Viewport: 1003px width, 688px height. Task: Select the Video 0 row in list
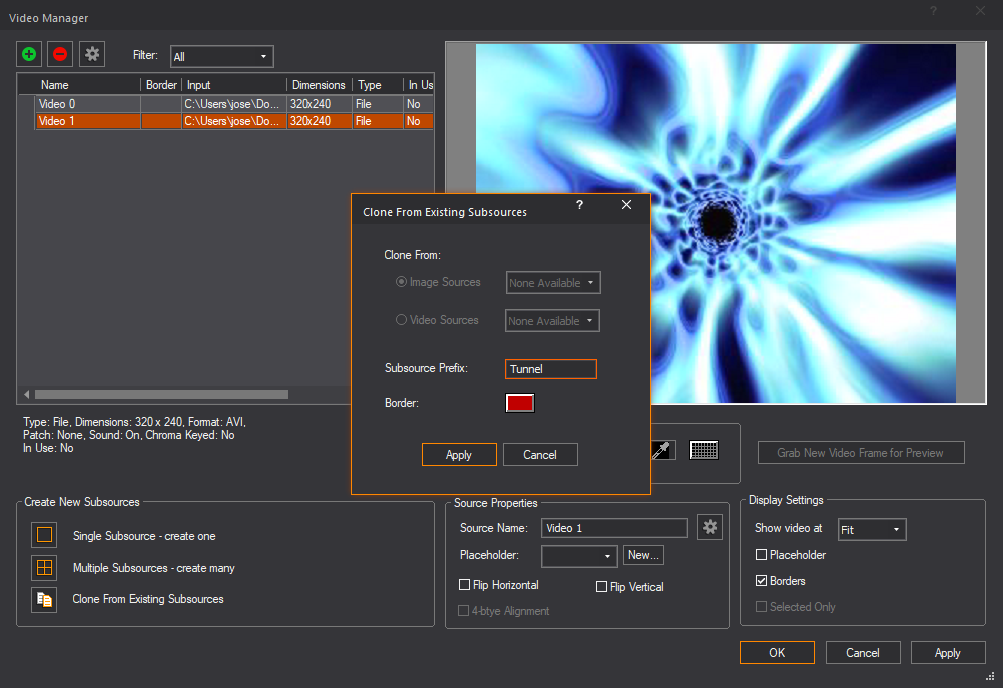click(57, 104)
